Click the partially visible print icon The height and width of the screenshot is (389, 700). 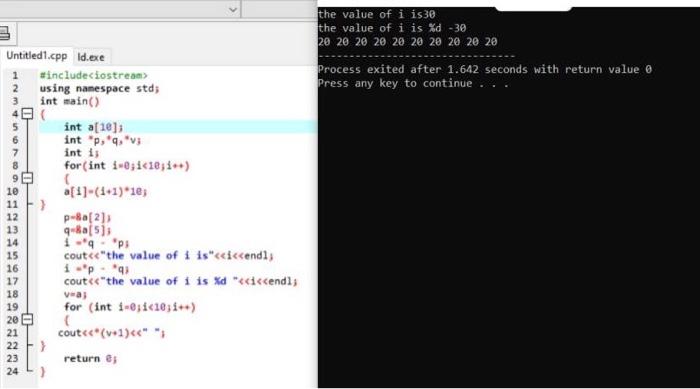(x=5, y=33)
